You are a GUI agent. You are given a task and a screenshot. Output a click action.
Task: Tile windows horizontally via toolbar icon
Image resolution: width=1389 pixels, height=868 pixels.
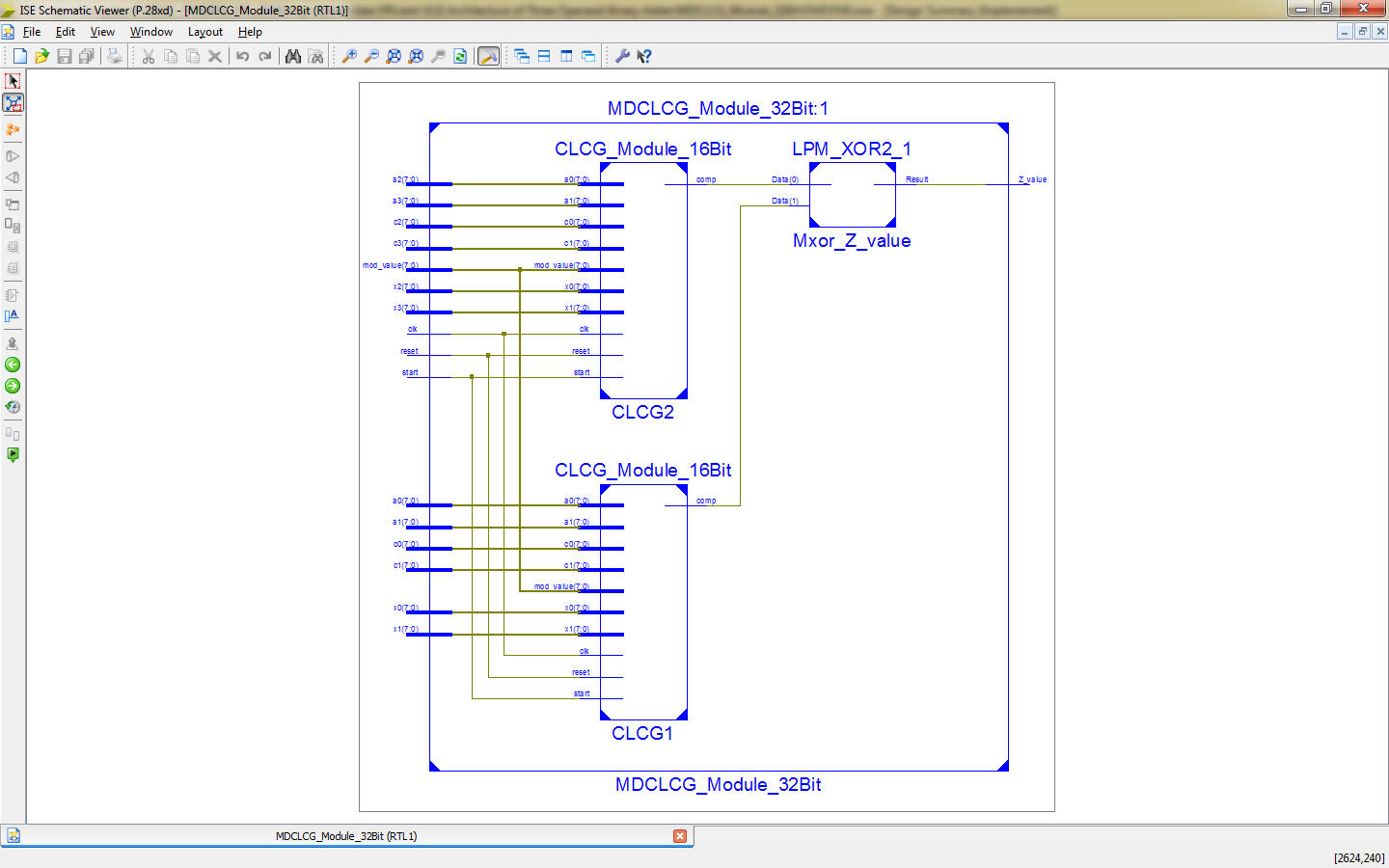click(x=544, y=56)
